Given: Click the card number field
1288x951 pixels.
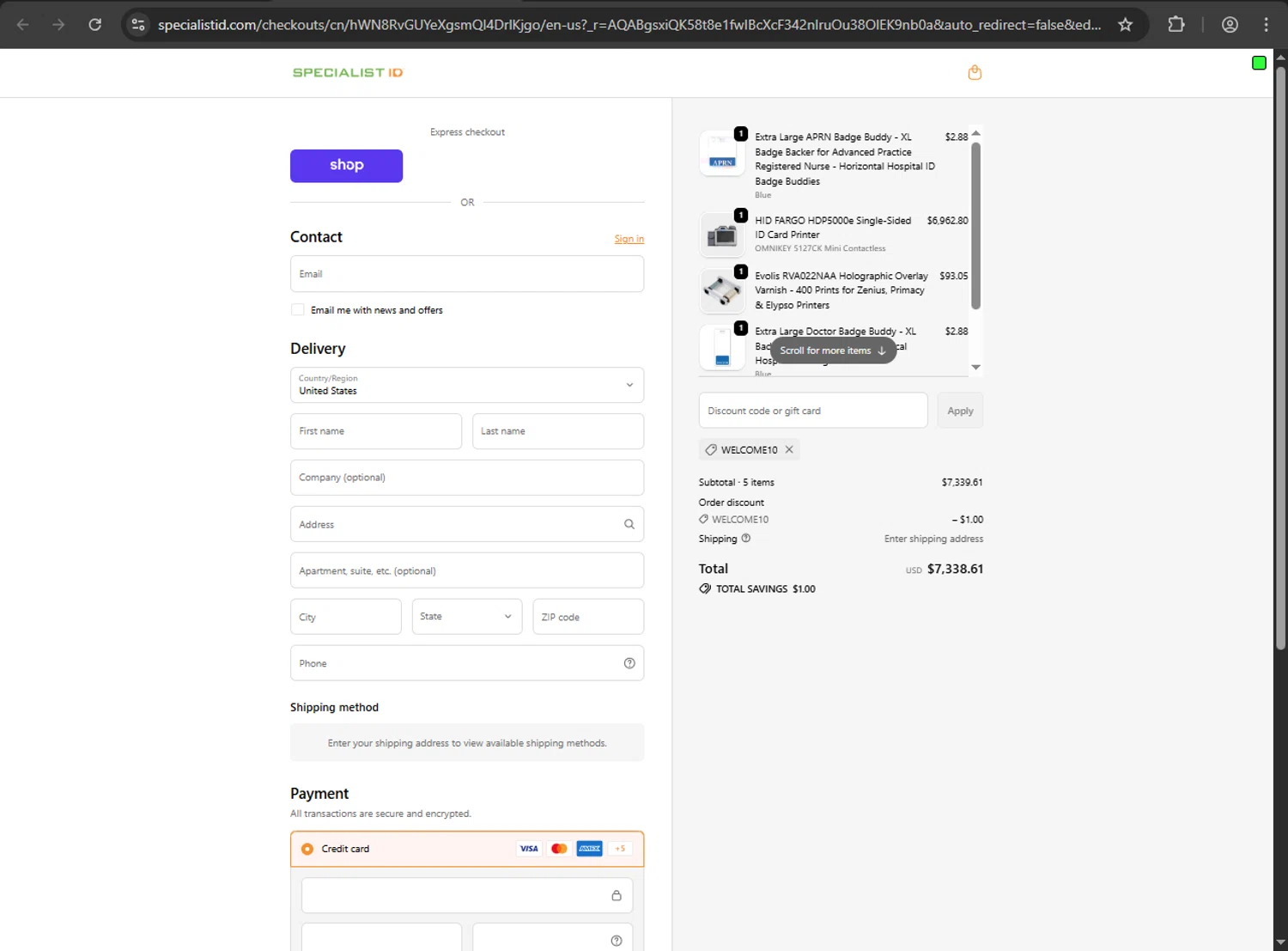Looking at the screenshot, I should click(467, 895).
